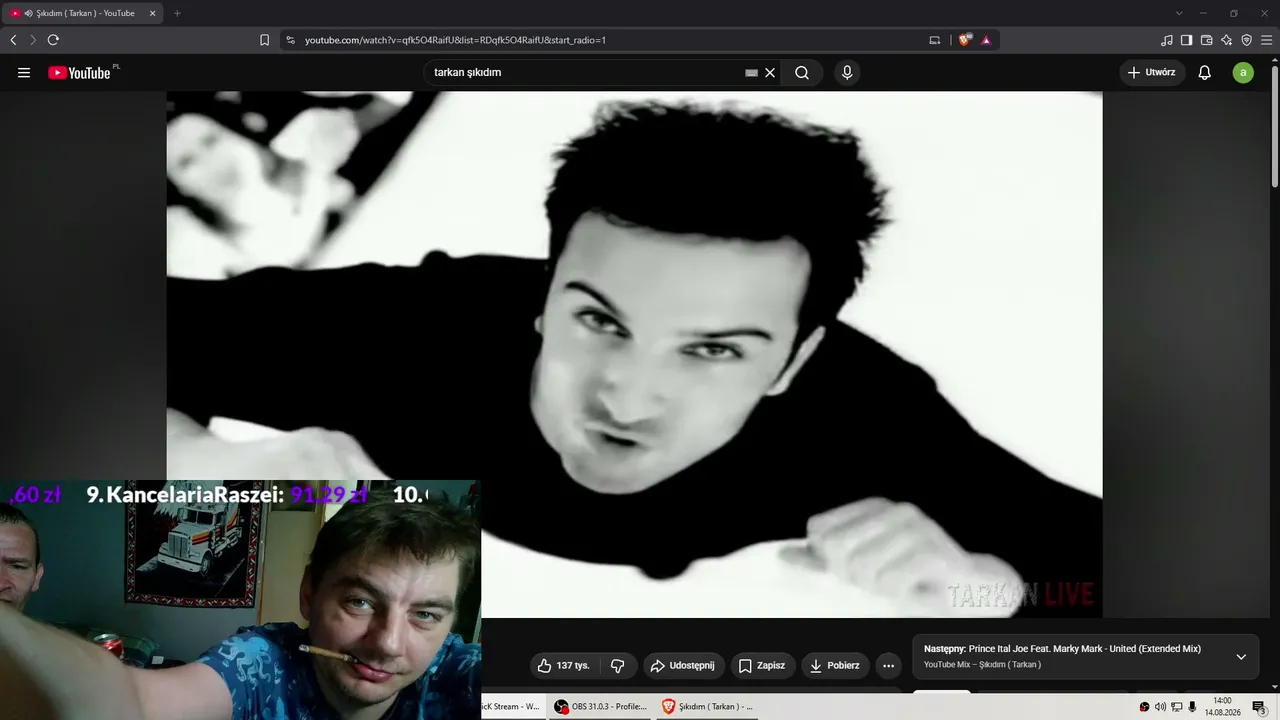Image resolution: width=1280 pixels, height=720 pixels.
Task: Go to the YouTube home logo
Action: pos(79,73)
